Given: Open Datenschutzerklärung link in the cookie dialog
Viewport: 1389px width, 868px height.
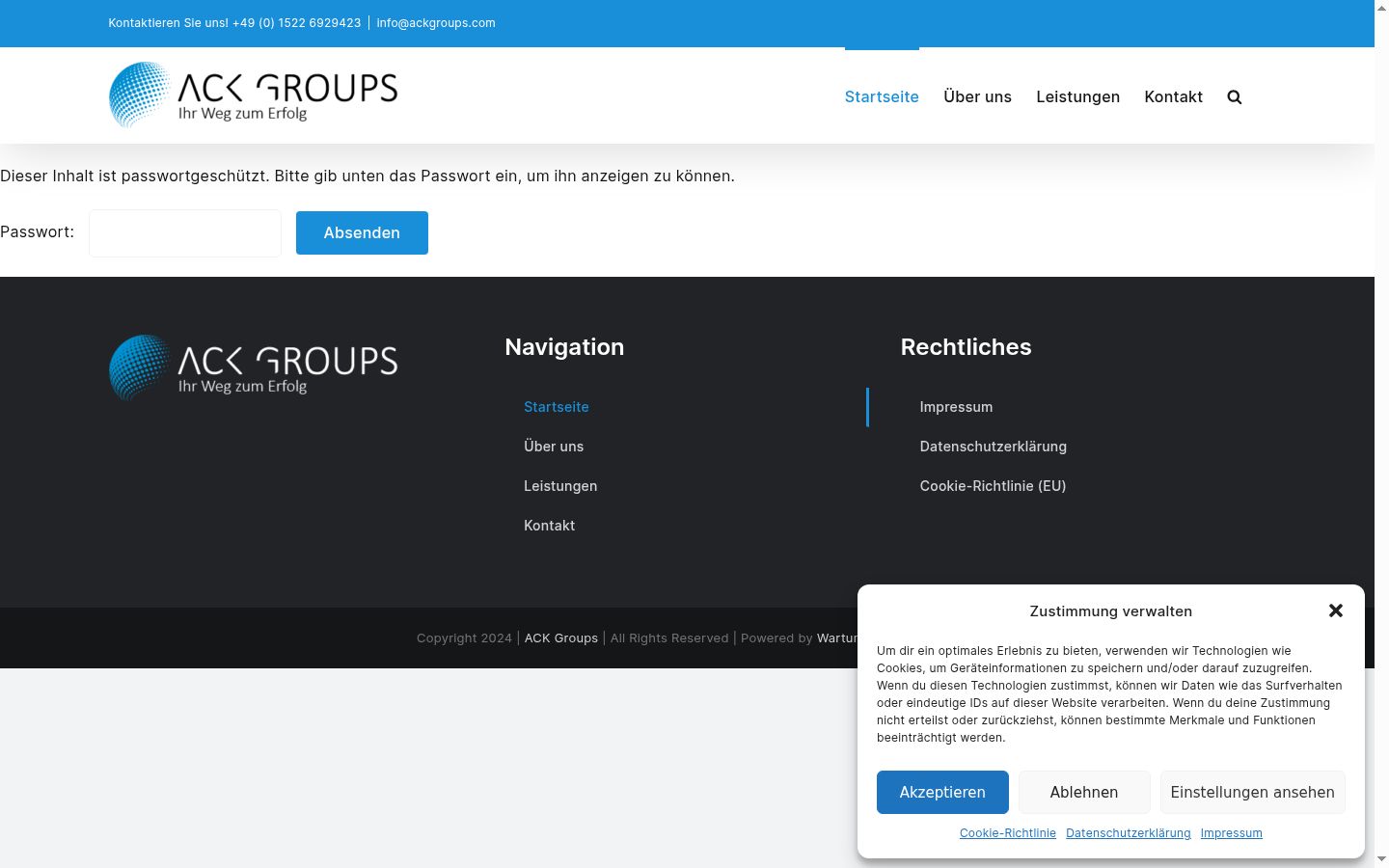Looking at the screenshot, I should pyautogui.click(x=1128, y=833).
